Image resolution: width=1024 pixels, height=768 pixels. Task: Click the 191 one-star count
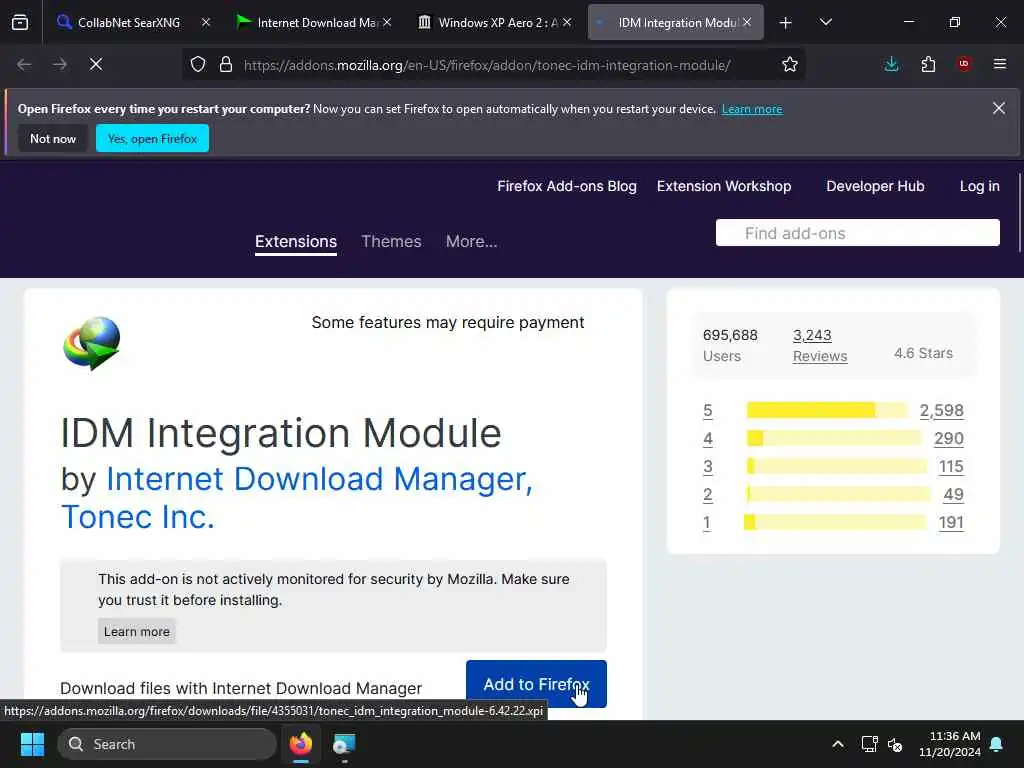[x=951, y=523]
